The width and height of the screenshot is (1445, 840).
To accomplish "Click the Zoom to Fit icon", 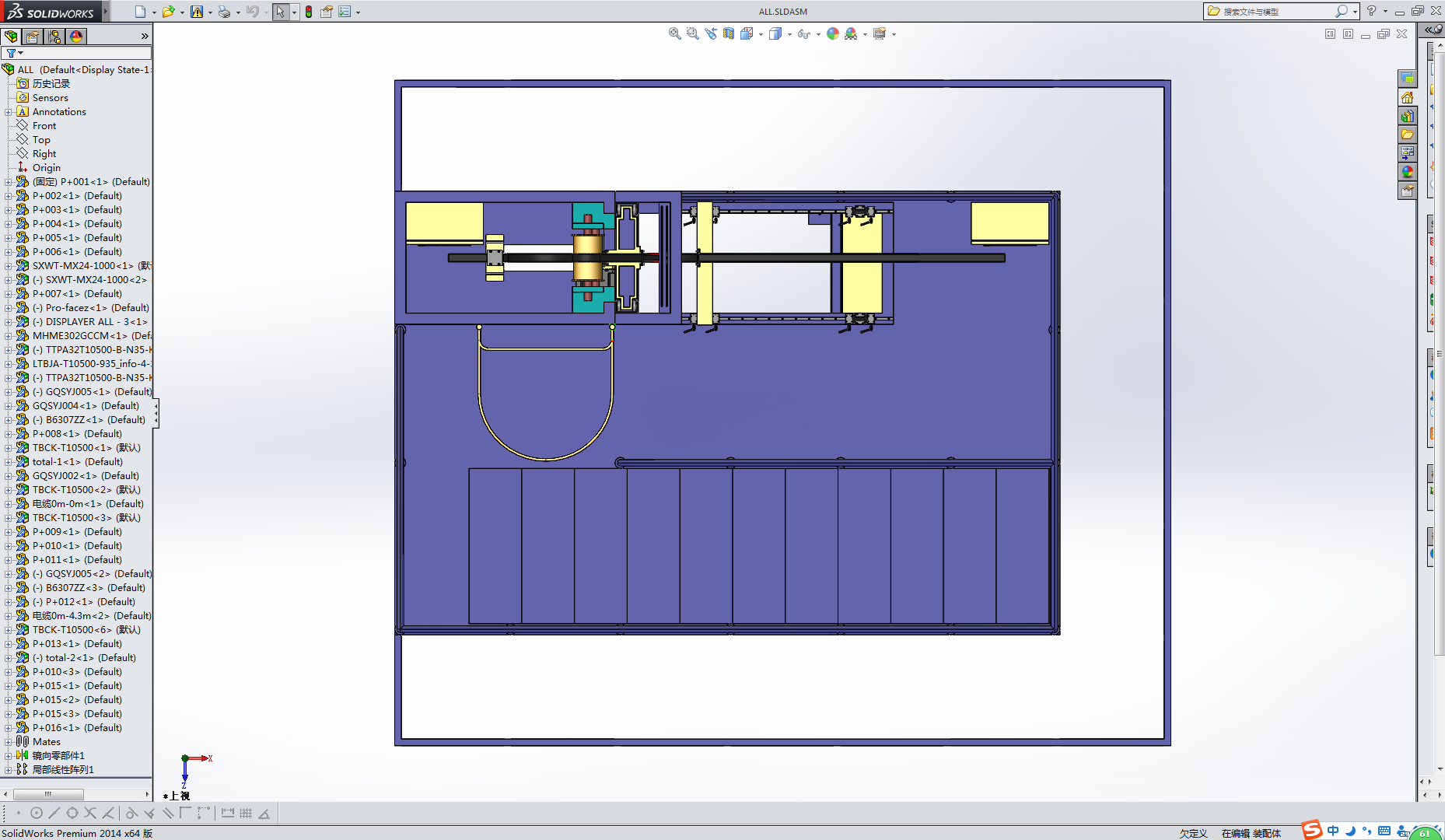I will (x=674, y=33).
